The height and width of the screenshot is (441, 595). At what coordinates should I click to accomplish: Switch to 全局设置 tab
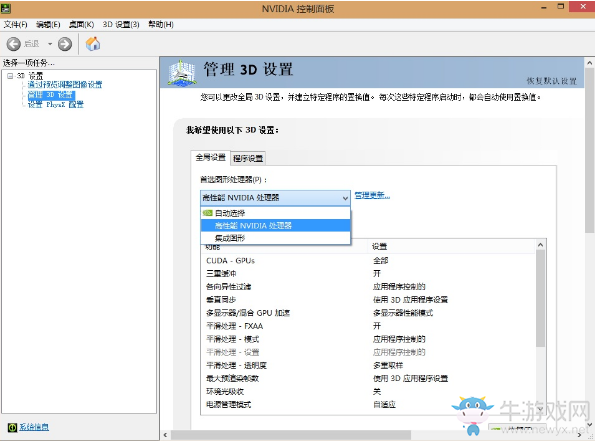click(211, 158)
